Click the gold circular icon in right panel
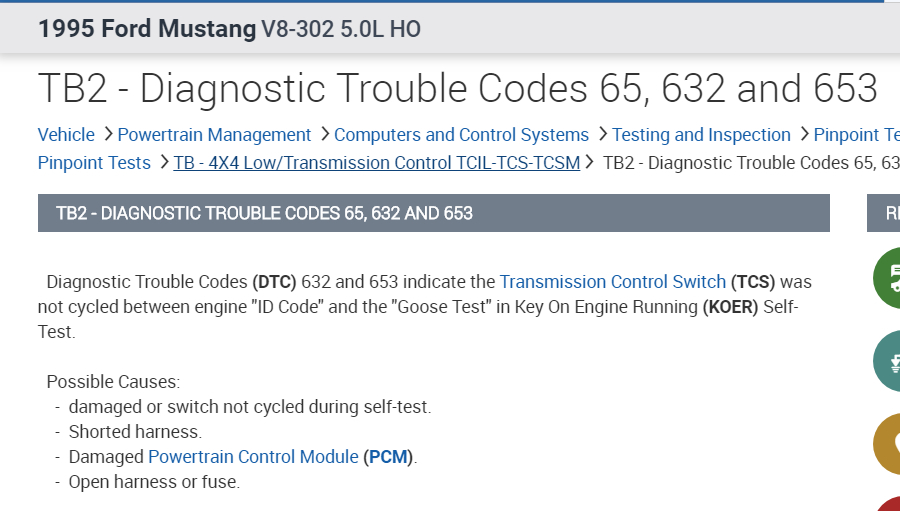 click(x=888, y=443)
